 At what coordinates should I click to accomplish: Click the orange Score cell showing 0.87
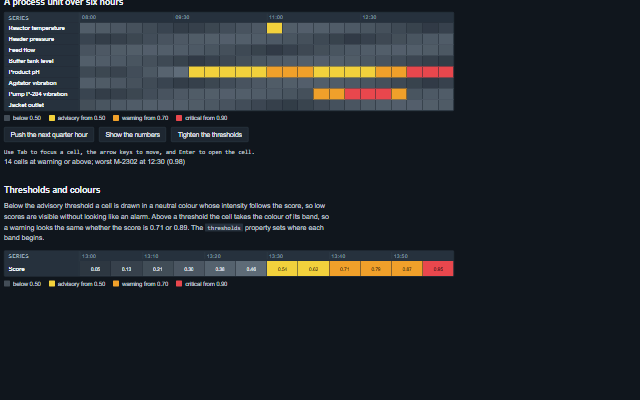click(x=407, y=269)
